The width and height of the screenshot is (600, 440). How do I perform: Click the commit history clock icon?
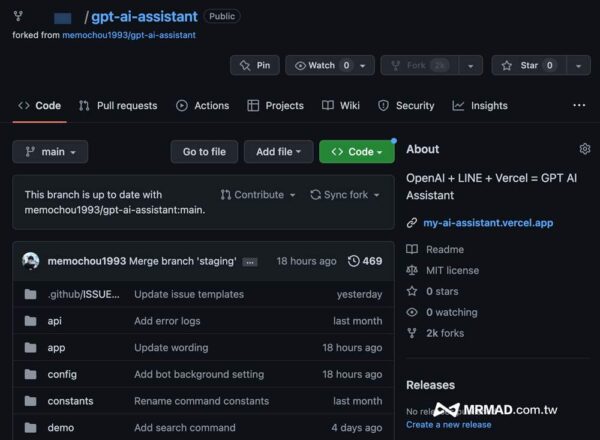coord(353,261)
